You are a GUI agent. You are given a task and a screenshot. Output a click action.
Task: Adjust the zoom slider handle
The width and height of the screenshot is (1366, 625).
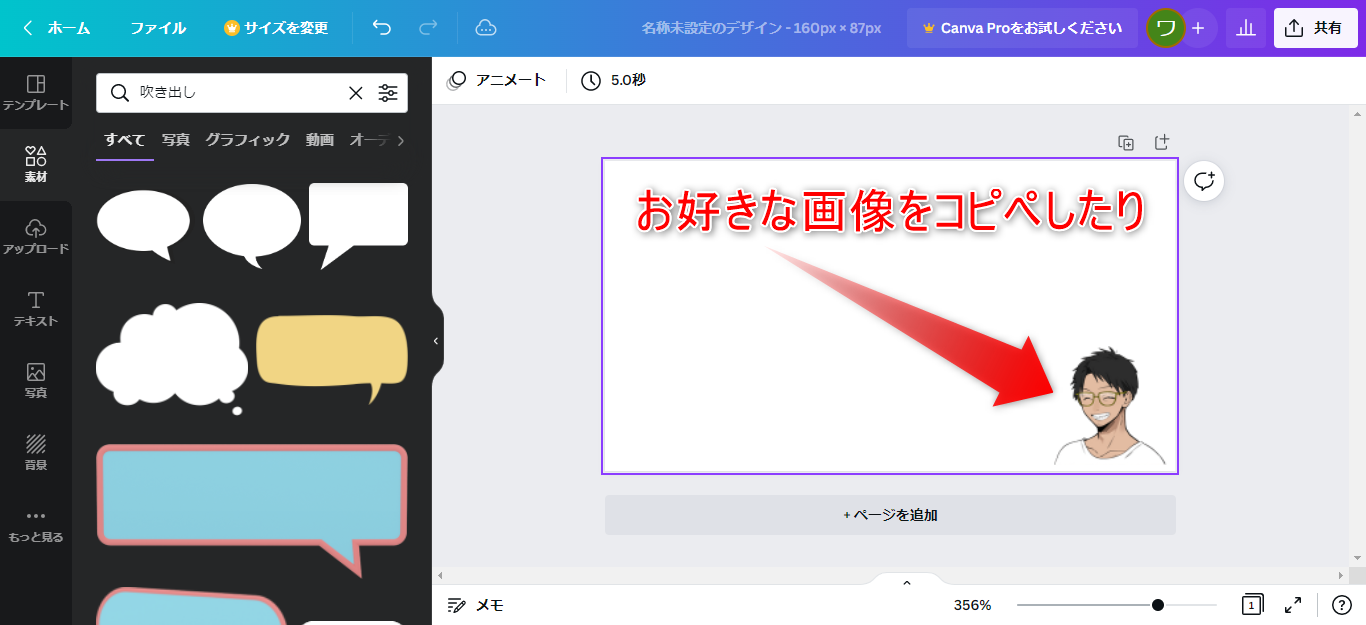[1158, 605]
